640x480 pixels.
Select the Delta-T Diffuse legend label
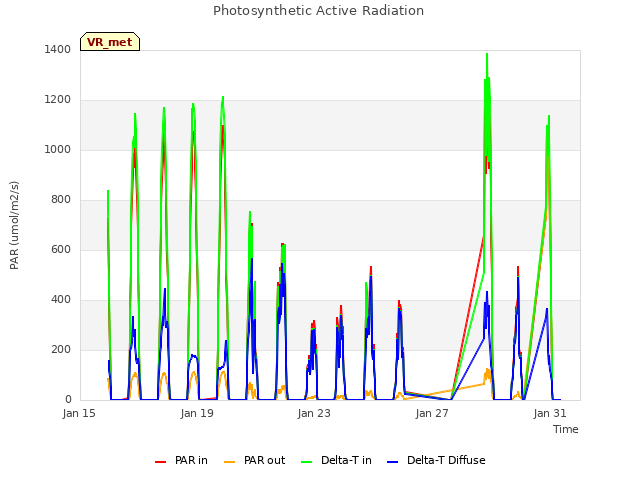[x=446, y=460]
